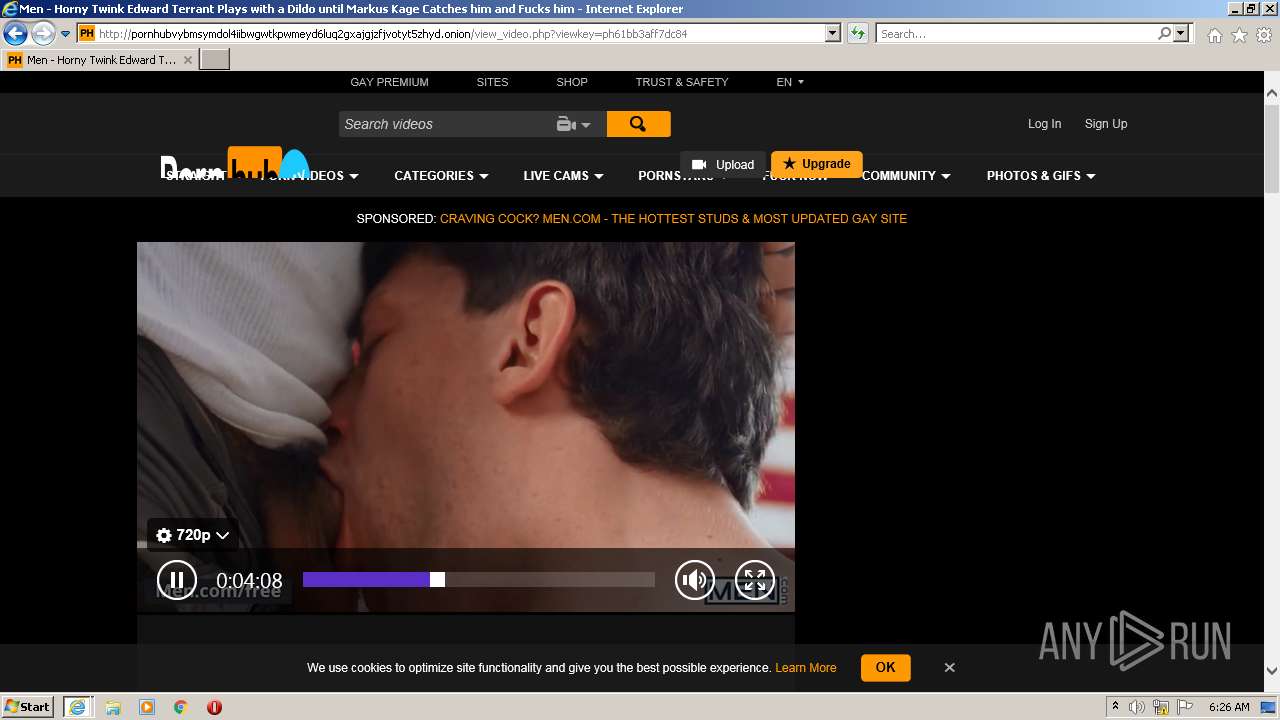1280x720 pixels.
Task: Accept cookies with the OK button
Action: pyautogui.click(x=885, y=667)
